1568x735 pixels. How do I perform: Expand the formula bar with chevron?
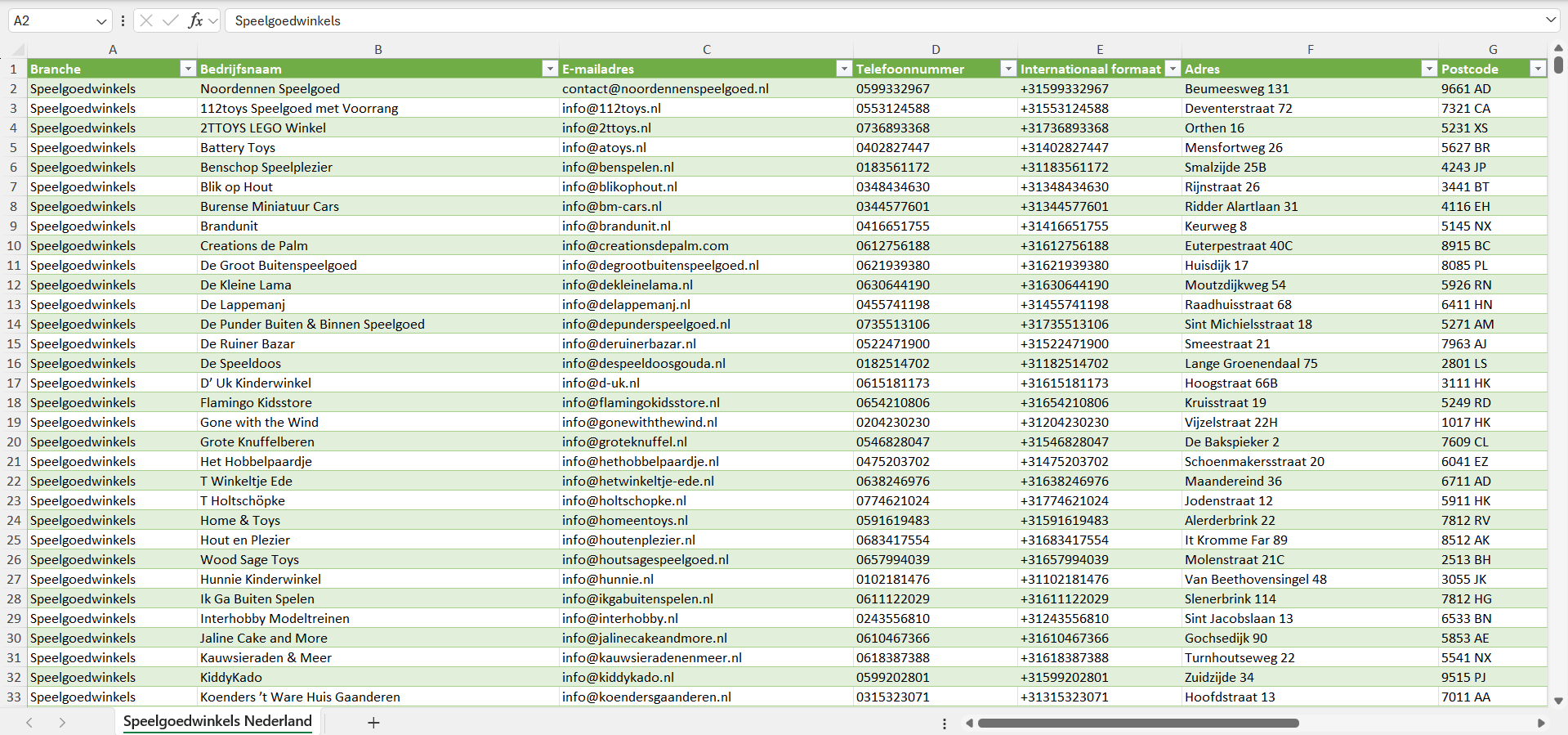point(1550,20)
